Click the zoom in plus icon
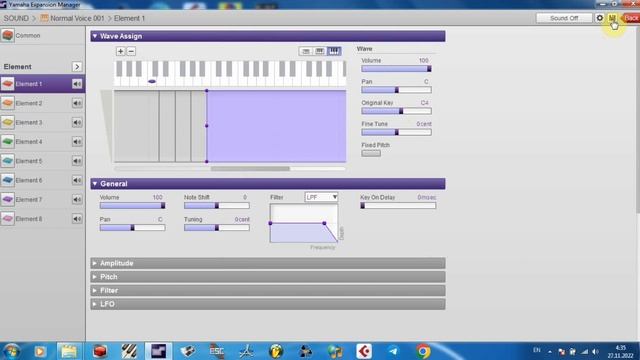 point(120,51)
